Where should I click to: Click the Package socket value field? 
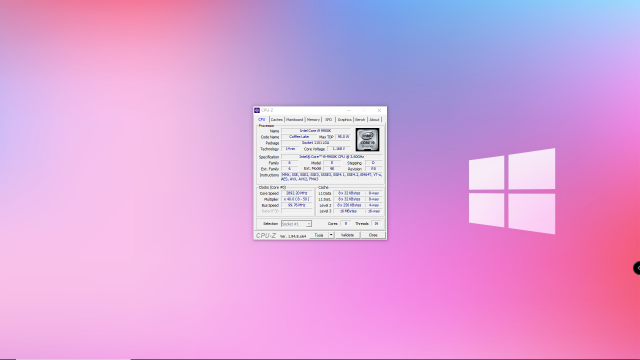pos(316,143)
